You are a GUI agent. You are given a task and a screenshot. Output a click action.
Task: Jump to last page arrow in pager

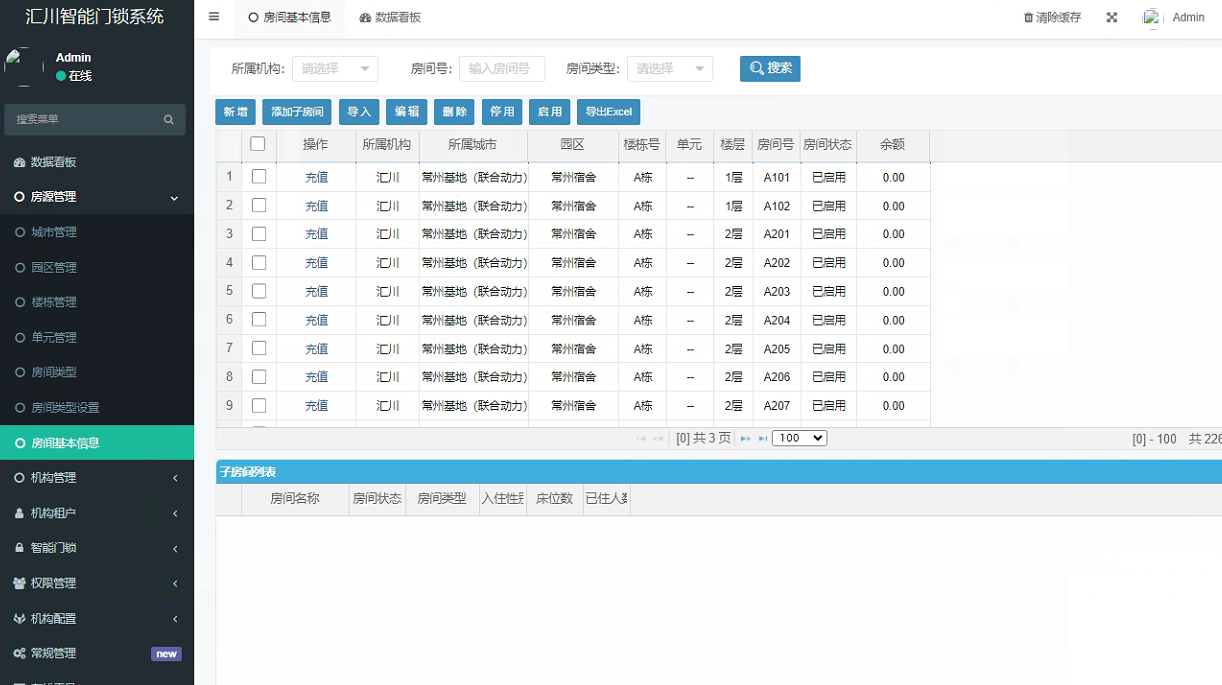pyautogui.click(x=763, y=439)
